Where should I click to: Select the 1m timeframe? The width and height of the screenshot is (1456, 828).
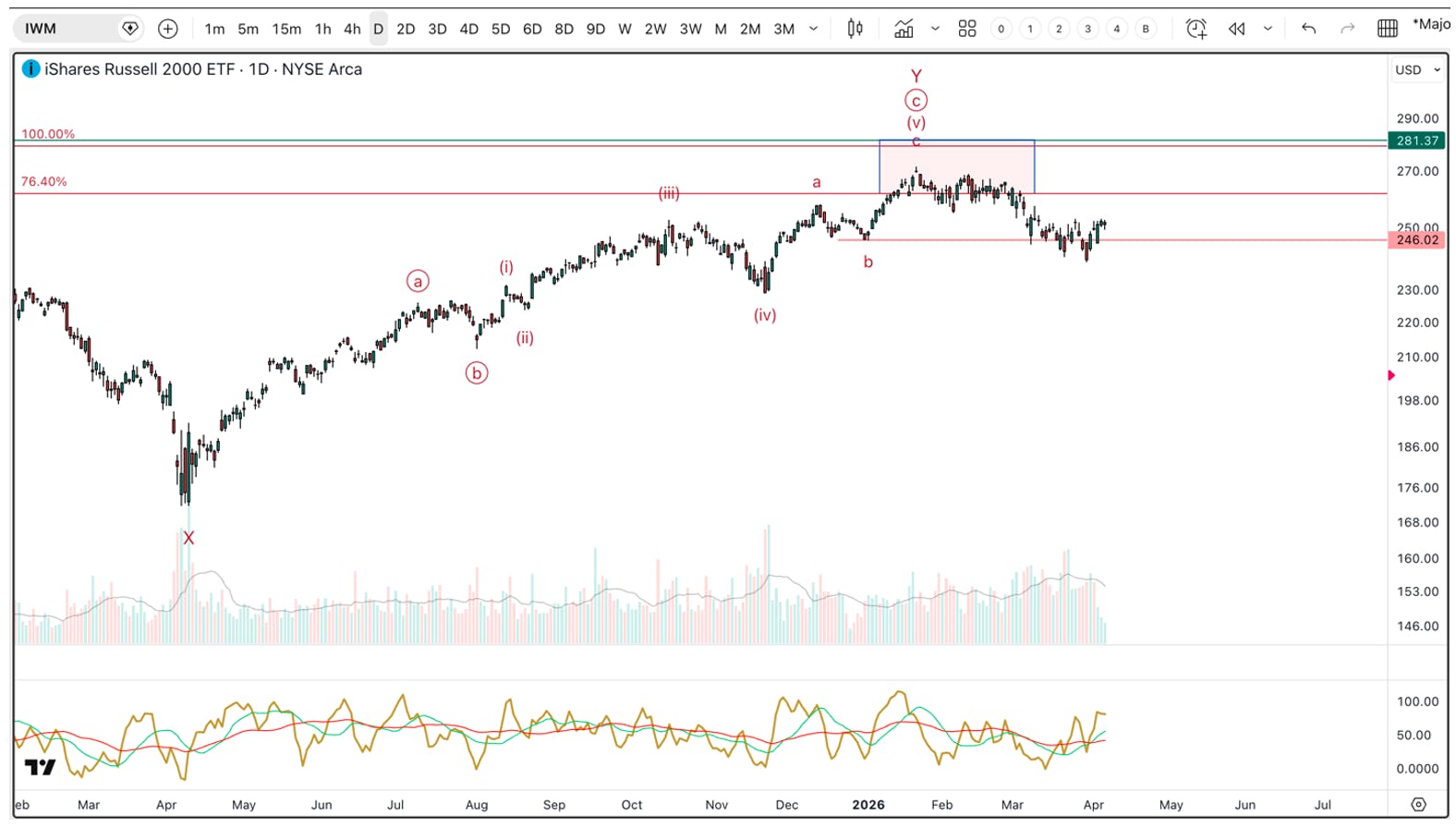coord(214,29)
